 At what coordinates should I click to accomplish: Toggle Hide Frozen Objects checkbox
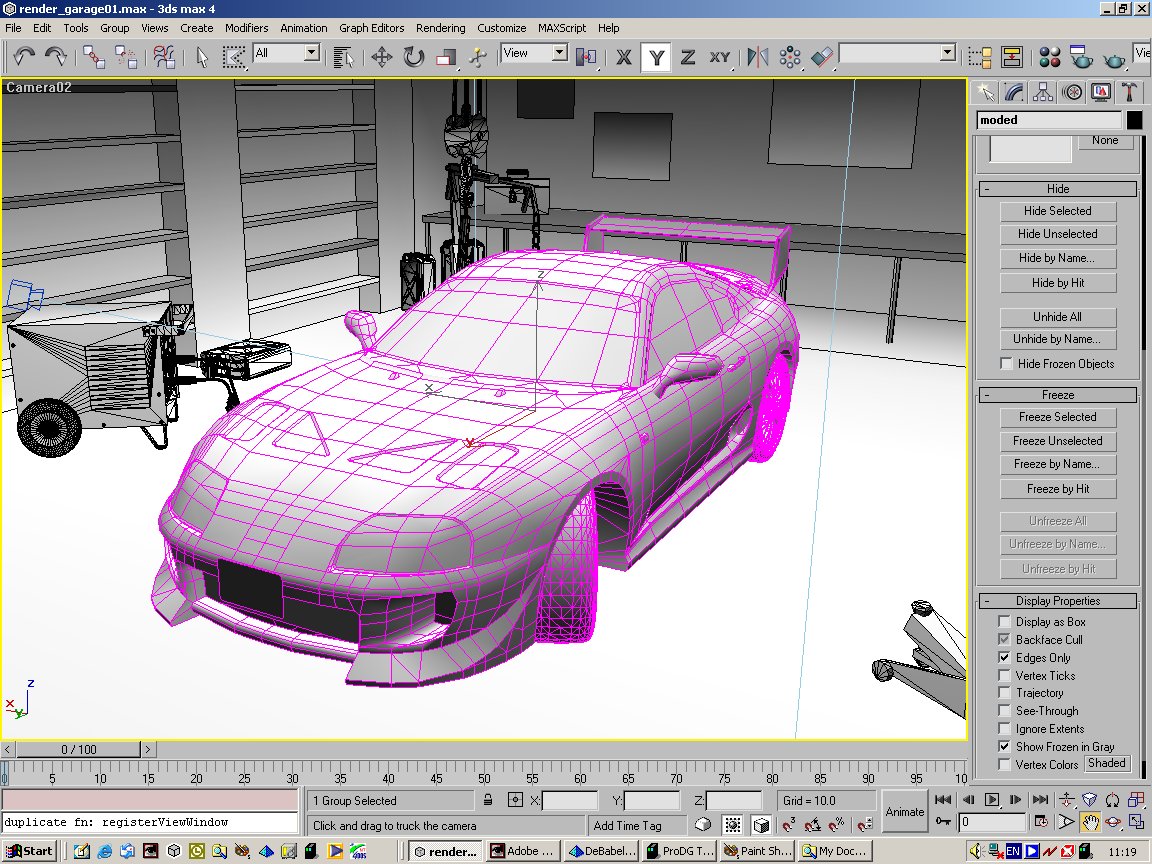[x=1007, y=364]
